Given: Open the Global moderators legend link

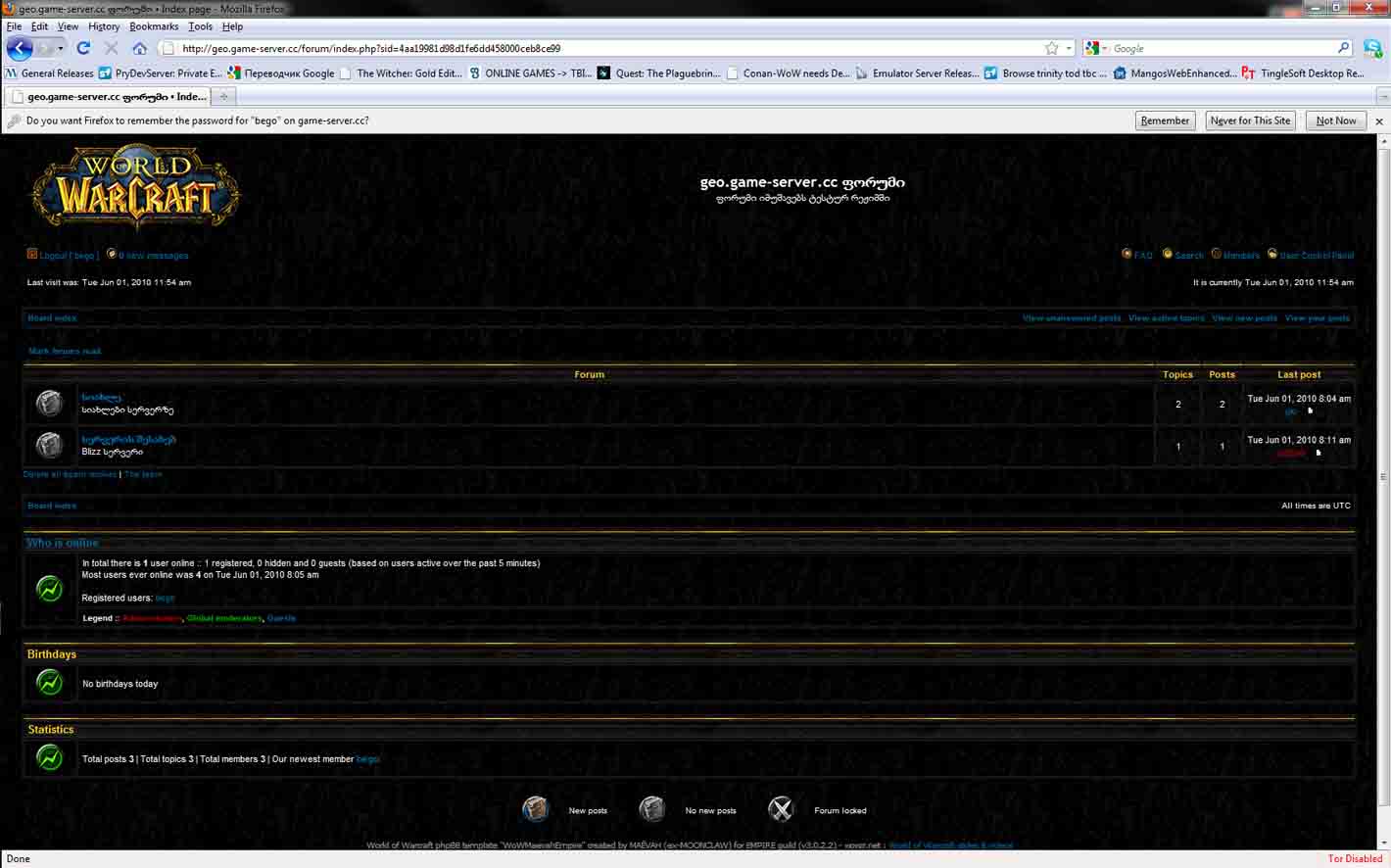Looking at the screenshot, I should pyautogui.click(x=224, y=618).
